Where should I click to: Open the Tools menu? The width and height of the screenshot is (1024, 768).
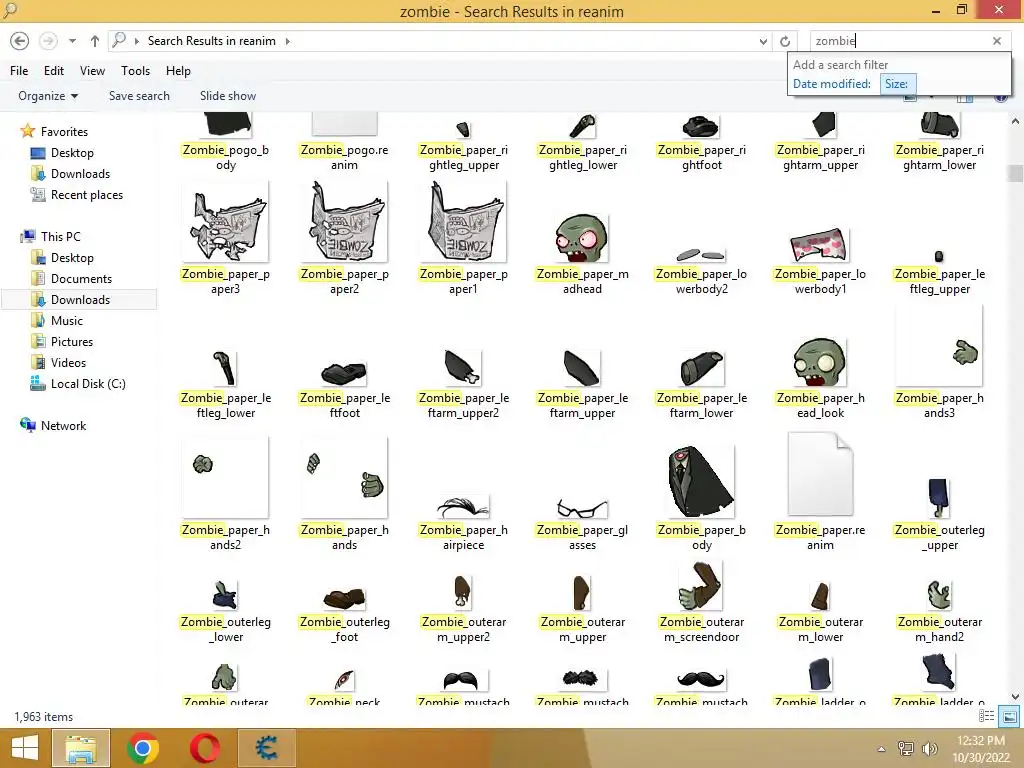coord(135,71)
